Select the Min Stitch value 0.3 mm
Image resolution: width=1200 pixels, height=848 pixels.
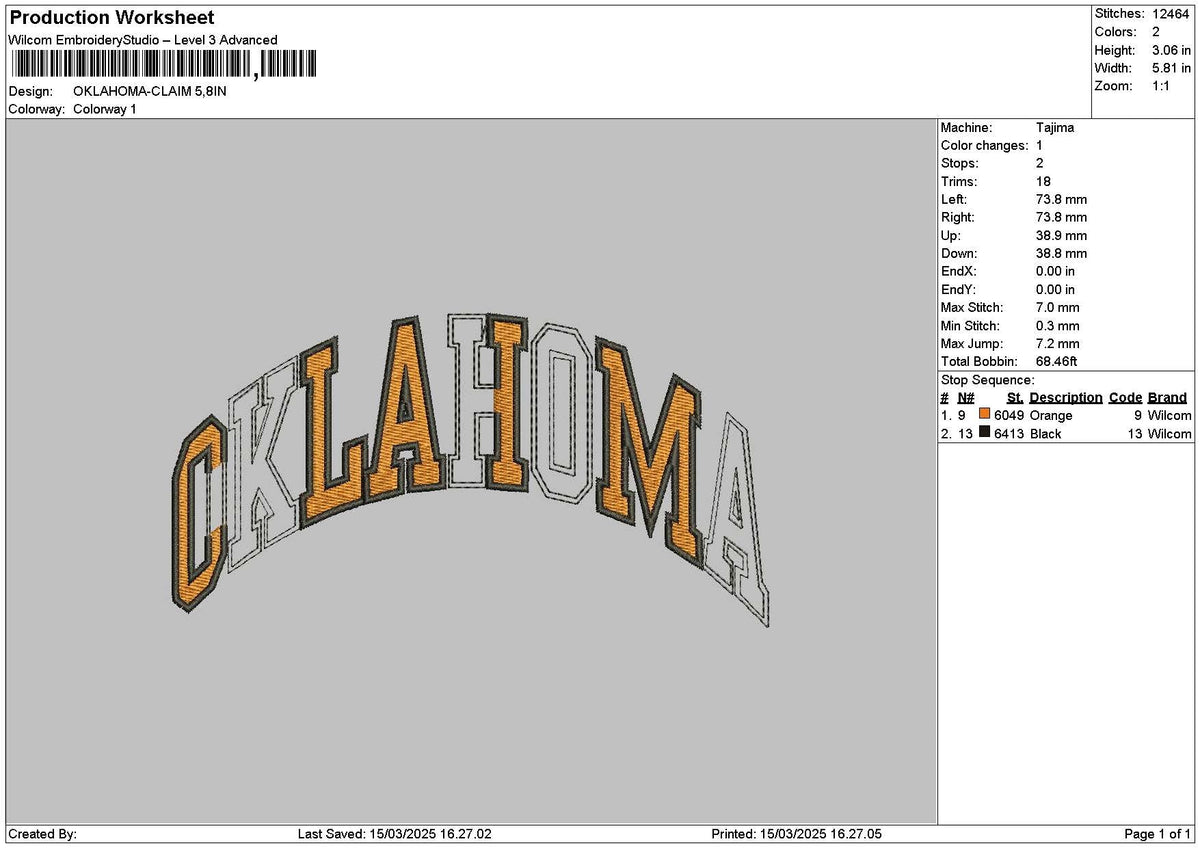[1058, 326]
